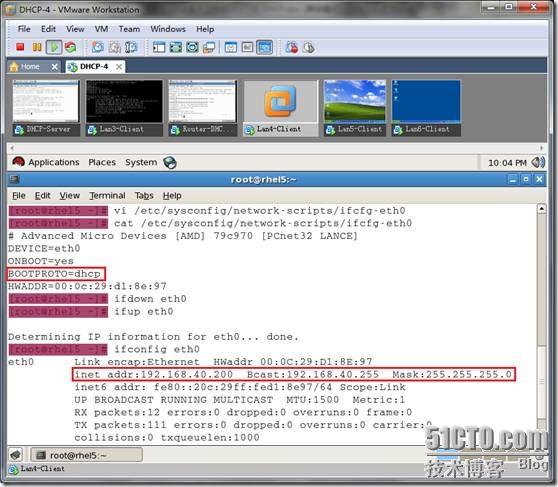Reset the virtual machine with the red-green arrow icon
Image resolution: width=558 pixels, height=487 pixels.
pyautogui.click(x=71, y=47)
